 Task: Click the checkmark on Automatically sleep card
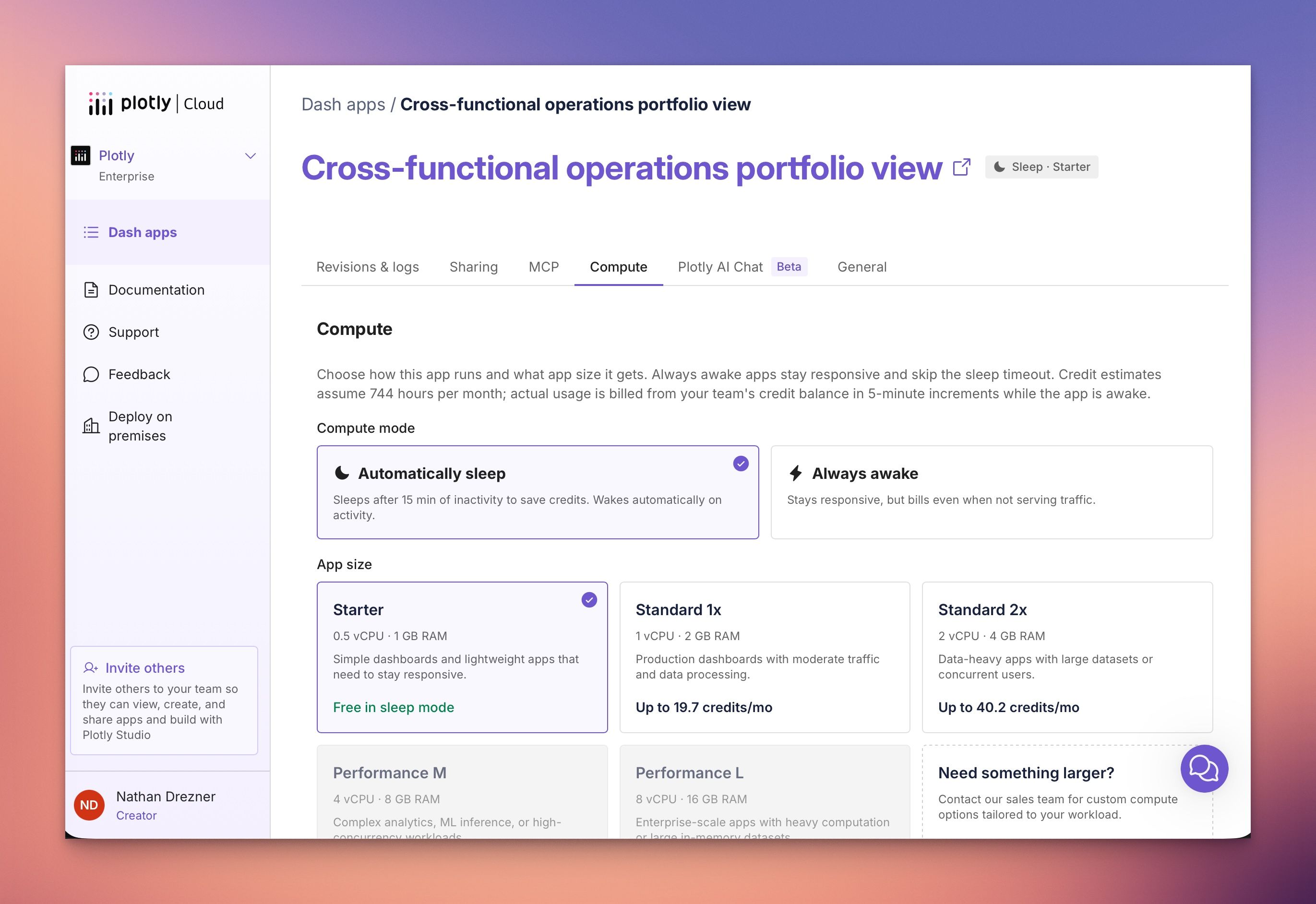tap(741, 464)
